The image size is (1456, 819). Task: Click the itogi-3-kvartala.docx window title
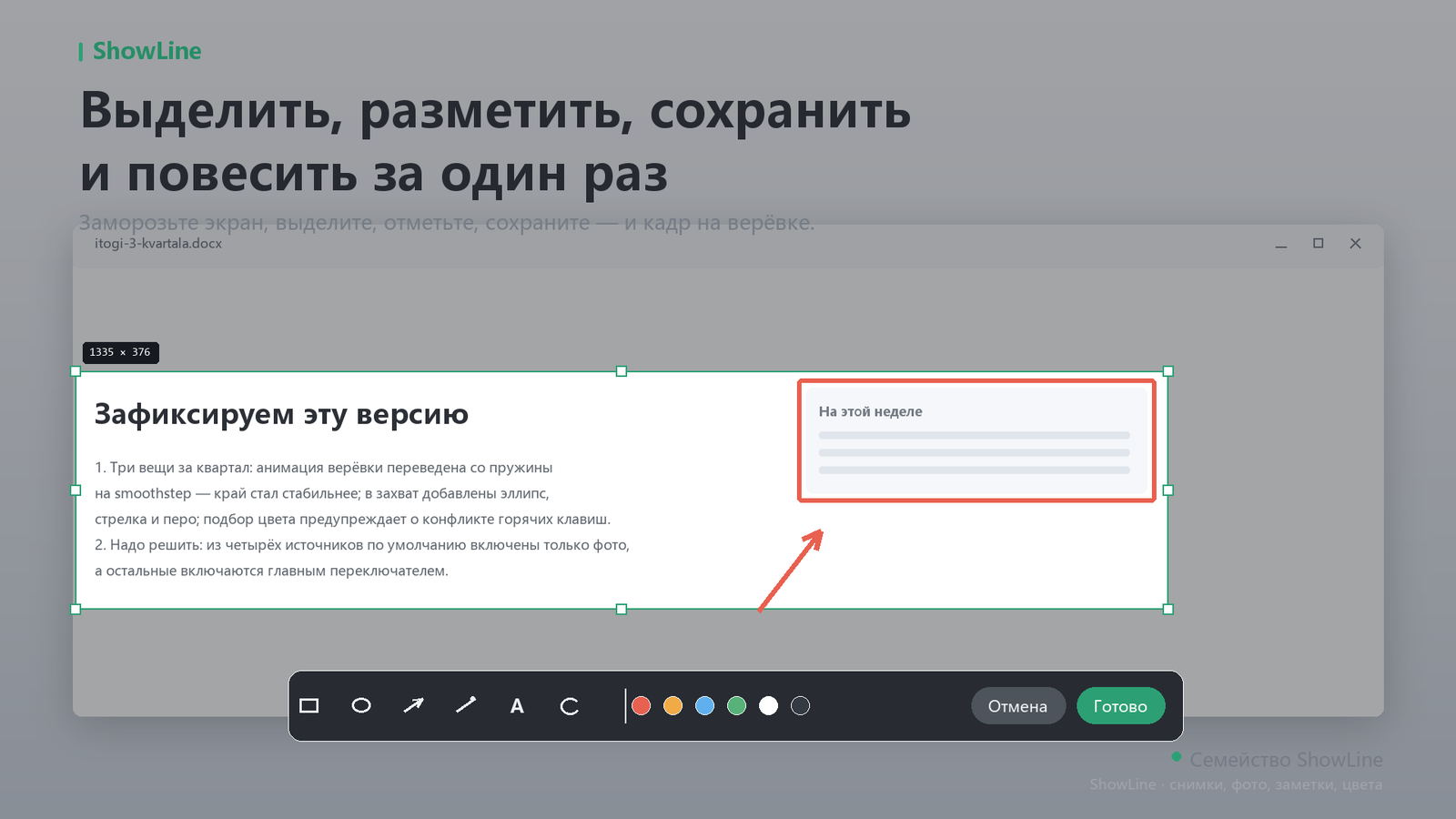[x=158, y=244]
